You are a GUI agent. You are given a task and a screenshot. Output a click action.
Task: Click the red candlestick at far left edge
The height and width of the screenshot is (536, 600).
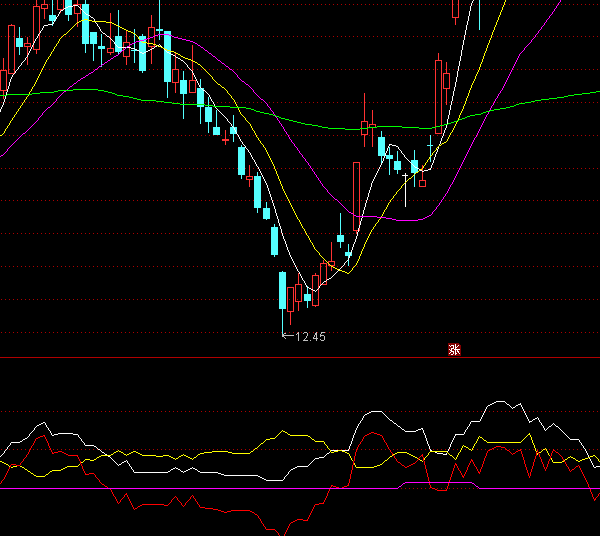click(4, 78)
